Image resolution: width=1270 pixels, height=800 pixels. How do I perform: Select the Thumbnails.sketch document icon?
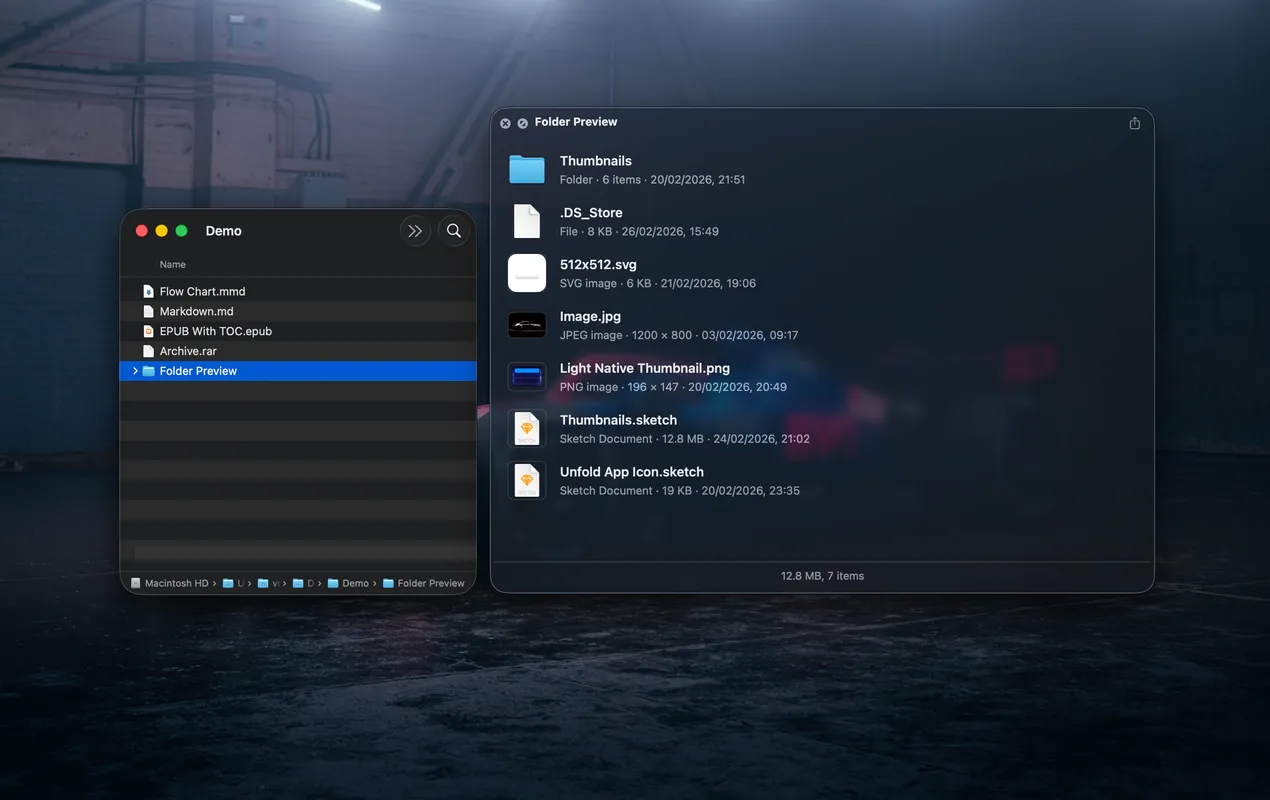[x=526, y=429]
